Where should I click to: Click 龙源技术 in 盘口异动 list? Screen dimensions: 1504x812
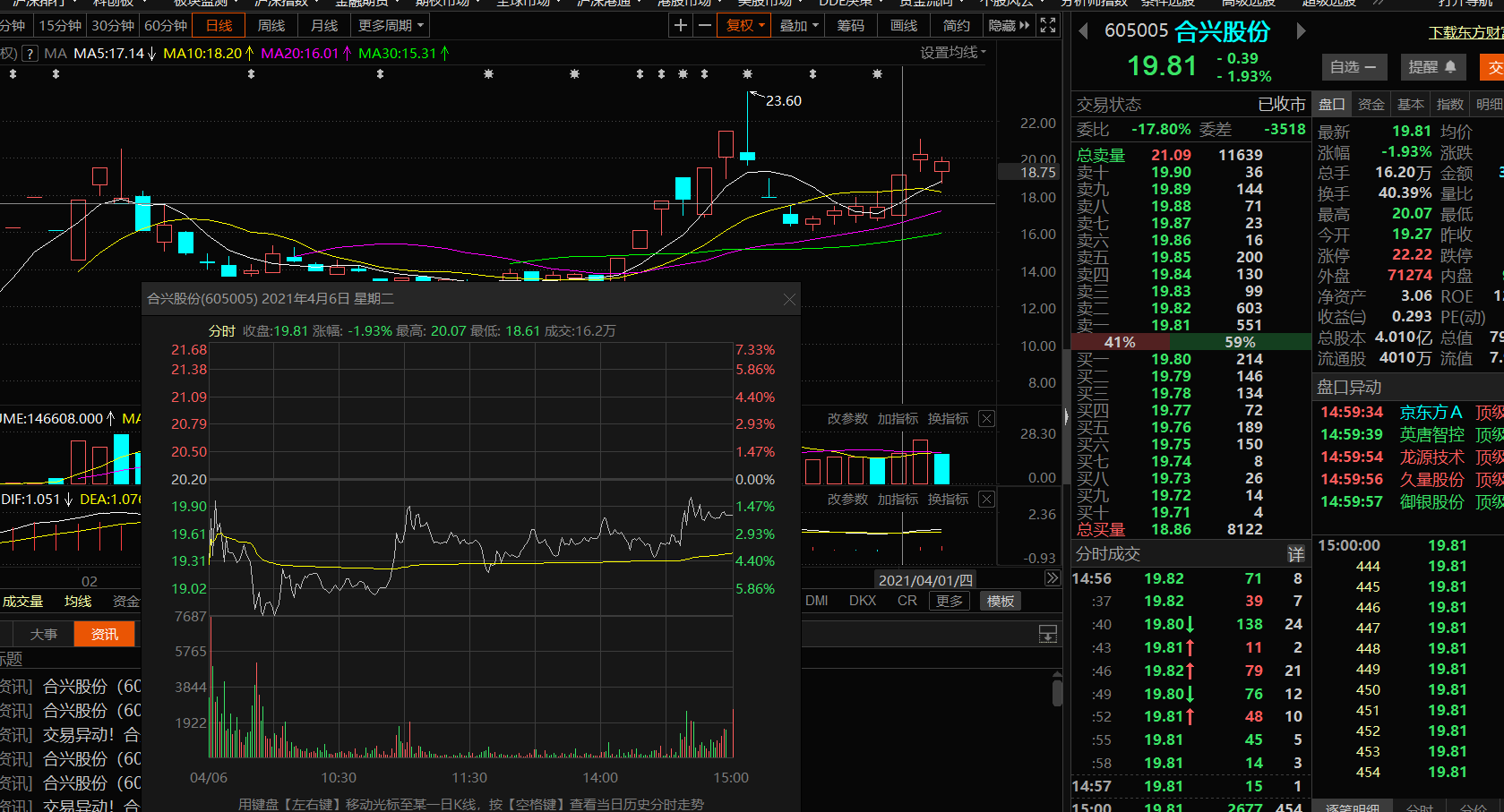click(1431, 457)
